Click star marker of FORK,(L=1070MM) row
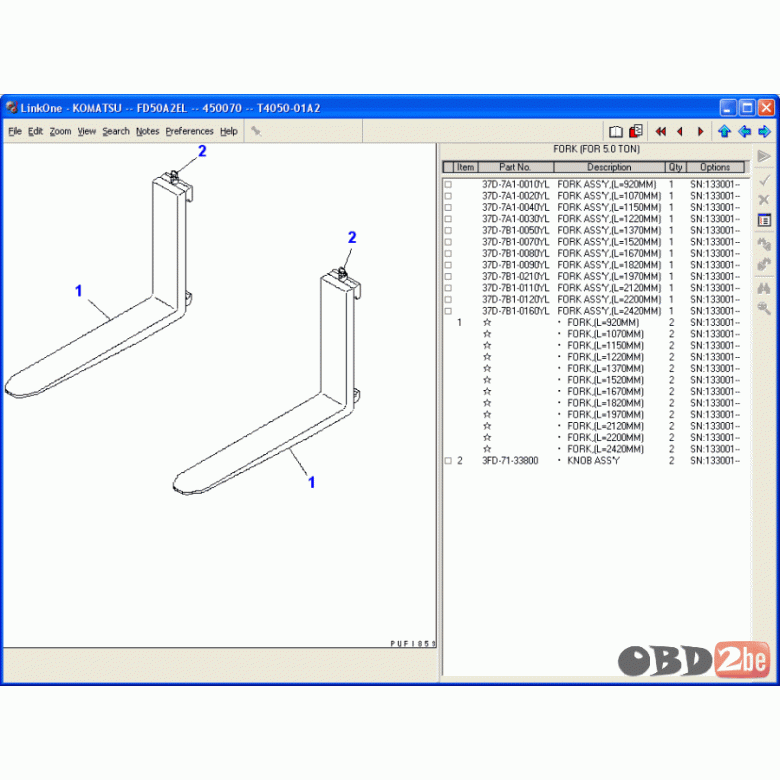 pos(487,334)
